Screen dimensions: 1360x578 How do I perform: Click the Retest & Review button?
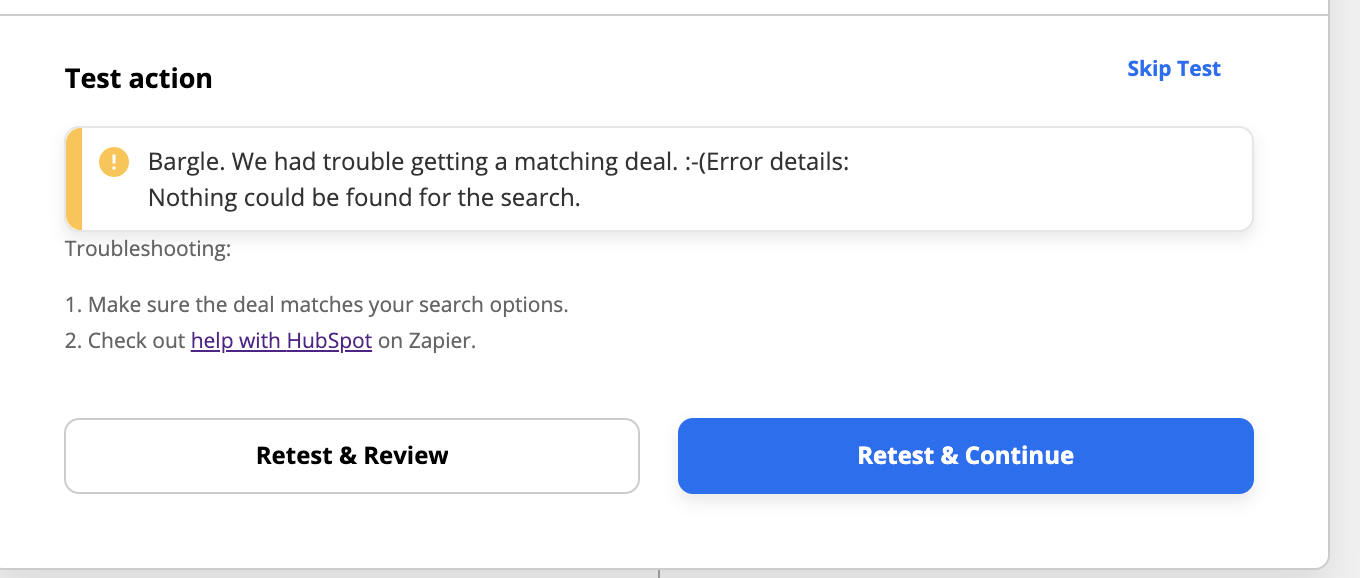click(352, 456)
